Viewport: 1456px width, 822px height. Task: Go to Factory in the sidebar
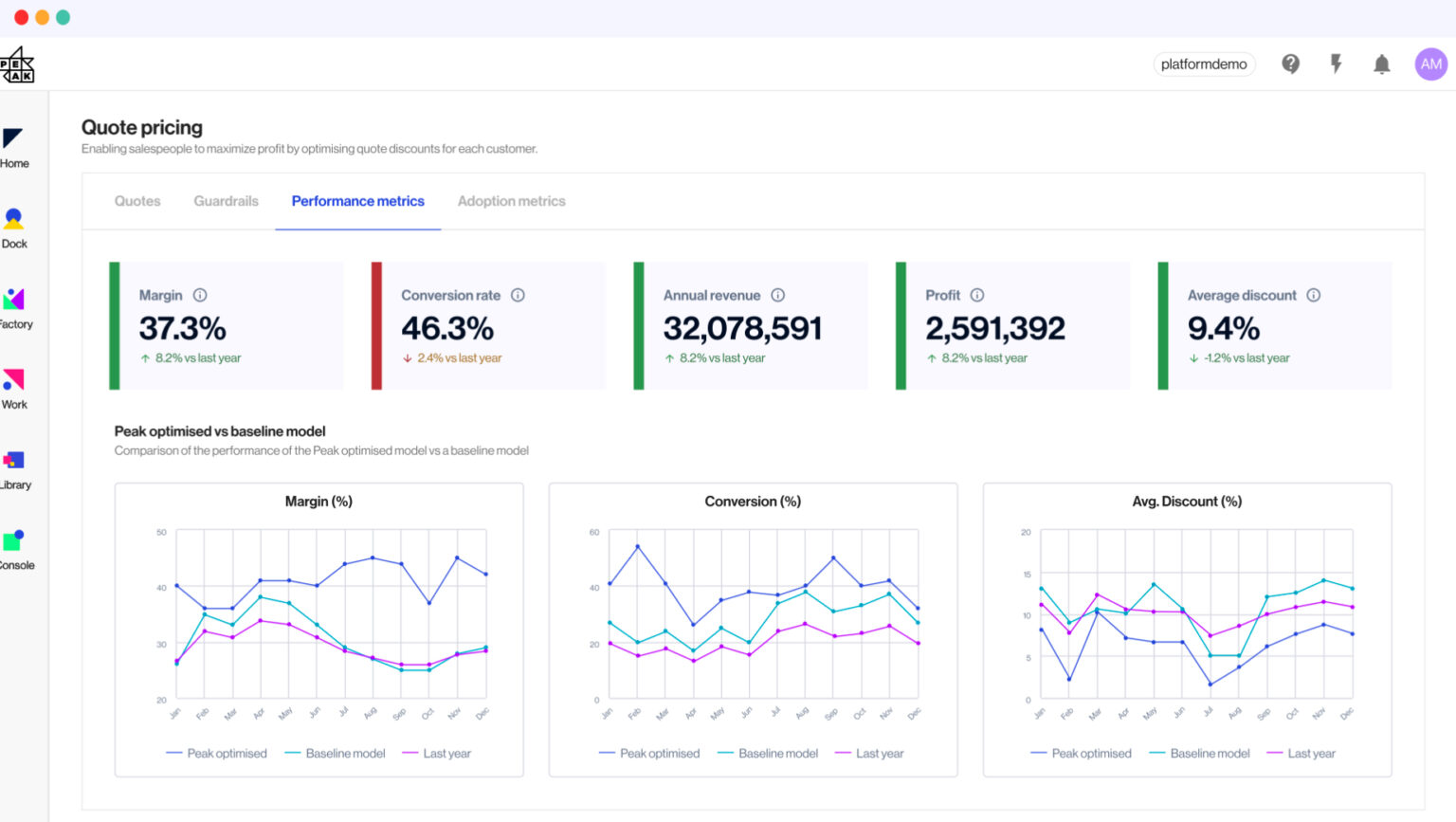pos(14,308)
